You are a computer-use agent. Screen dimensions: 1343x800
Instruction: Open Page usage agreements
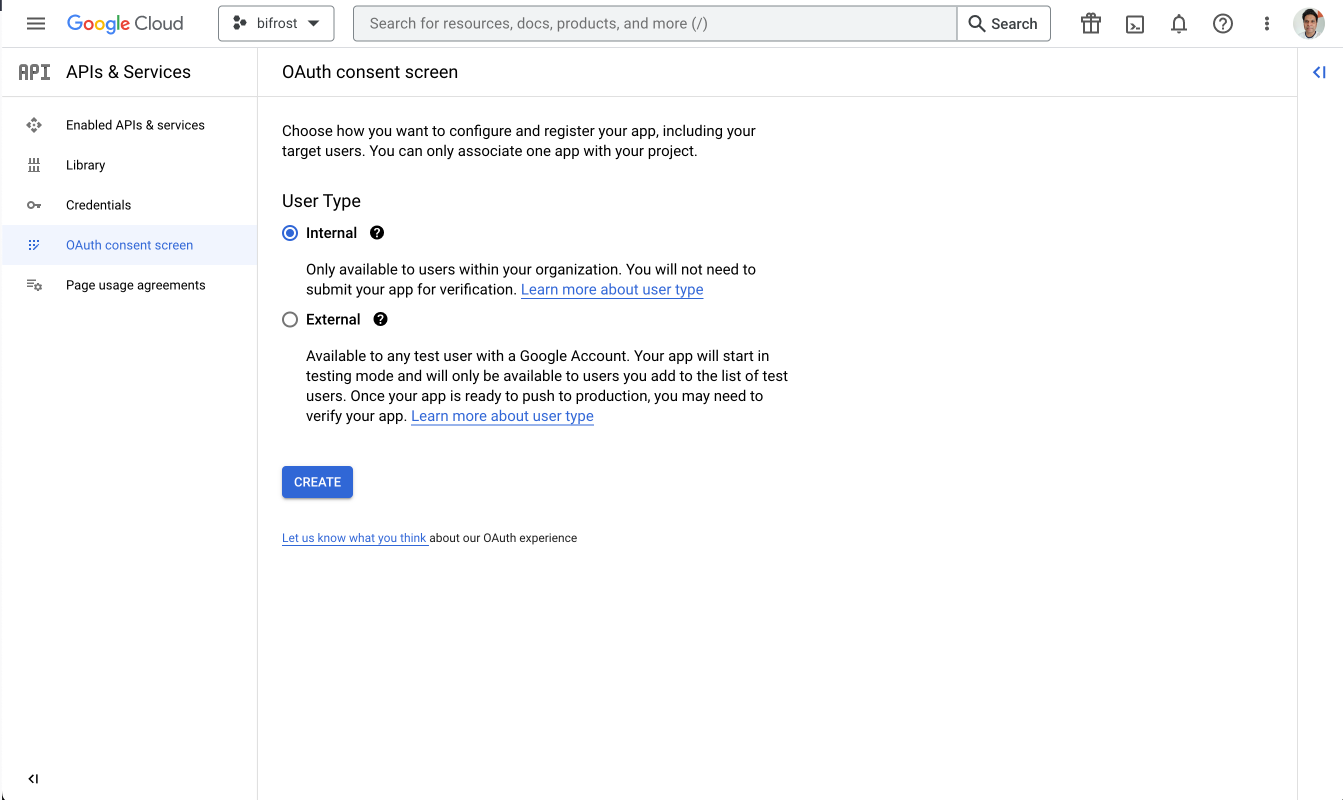point(129,285)
